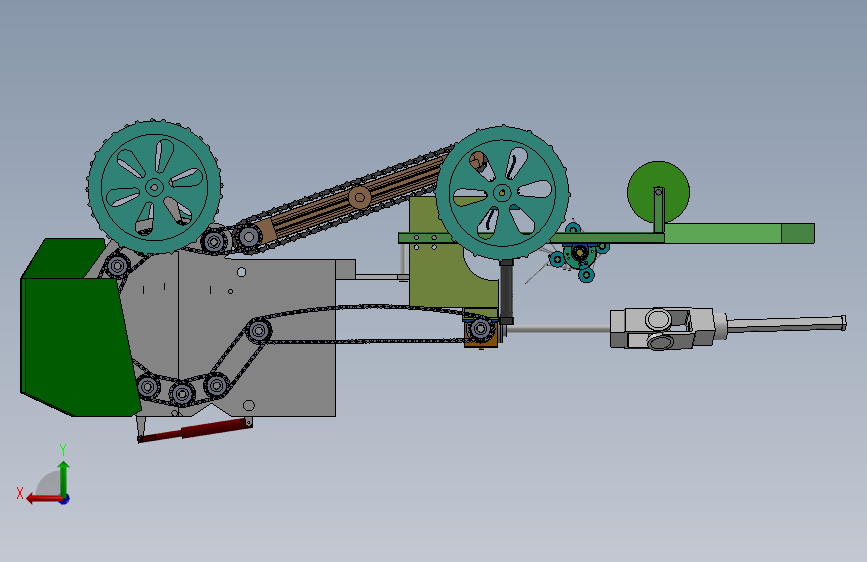The image size is (867, 562).
Task: Select the large teal wheel beside the olive bracket
Action: [502, 193]
